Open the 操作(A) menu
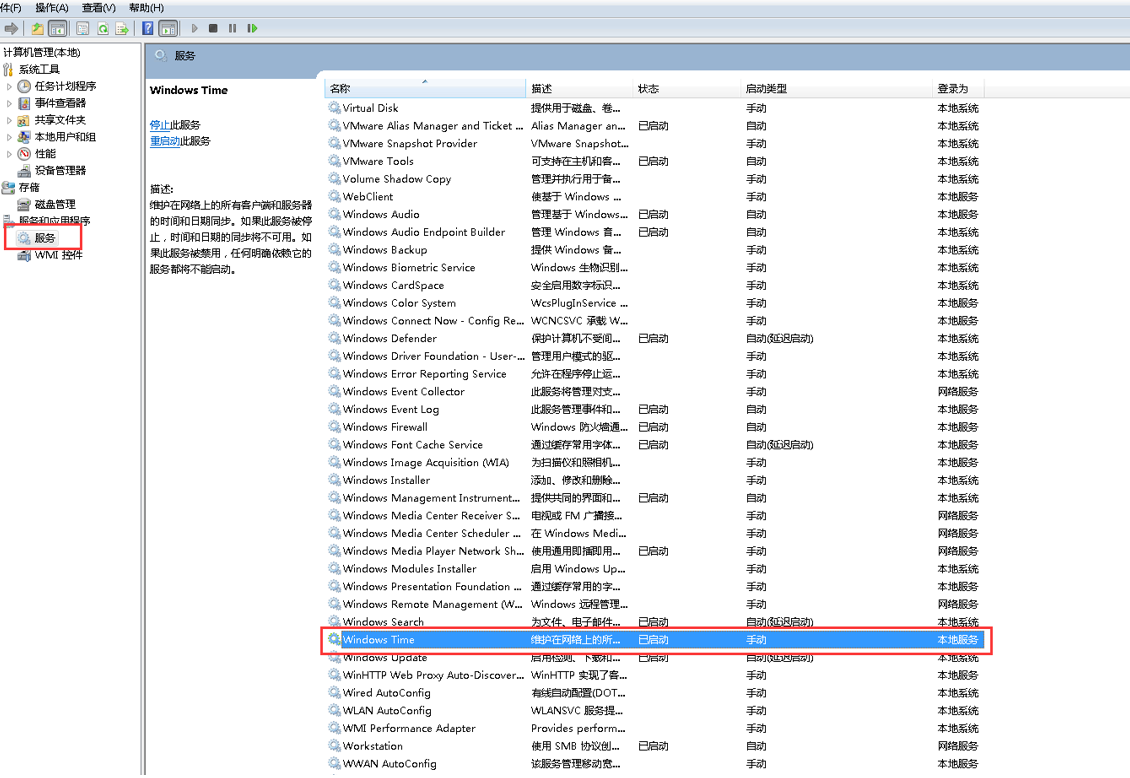Image resolution: width=1130 pixels, height=778 pixels. pos(52,8)
